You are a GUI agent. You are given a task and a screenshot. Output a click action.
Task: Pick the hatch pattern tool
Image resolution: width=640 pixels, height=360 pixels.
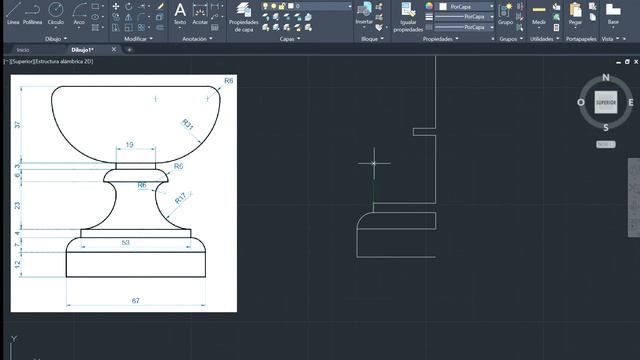pyautogui.click(x=95, y=28)
